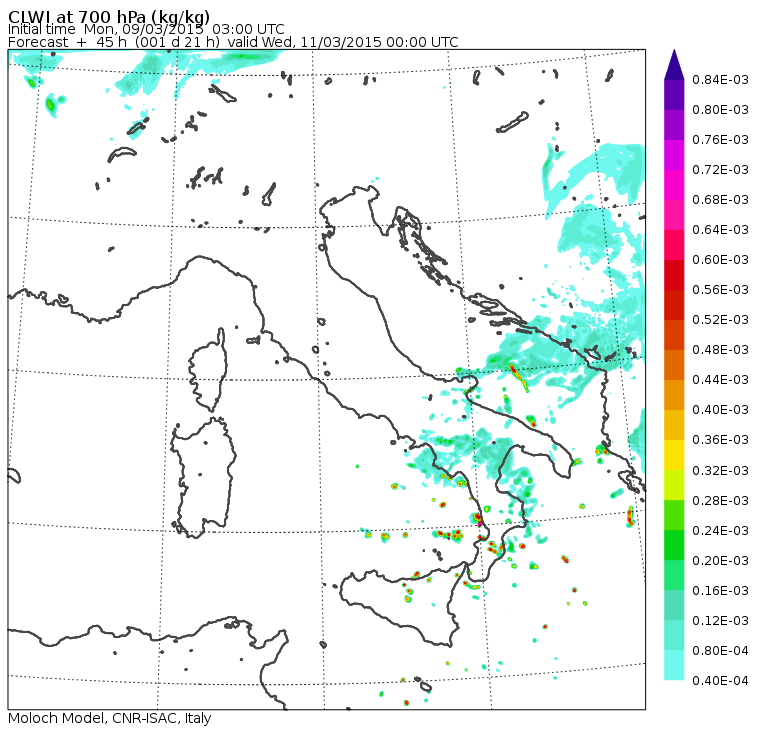Select the red swatch between 0.56E-03 and 0.60E-03
The image size is (760, 731).
674,275
